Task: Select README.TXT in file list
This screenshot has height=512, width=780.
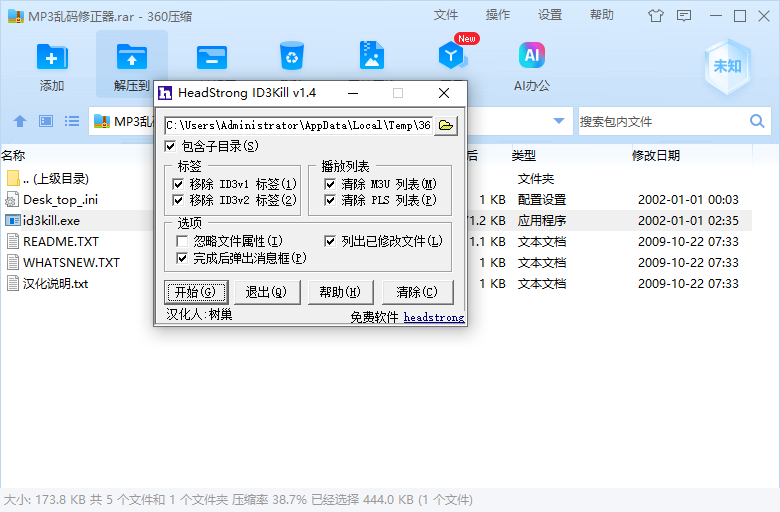Action: tap(61, 241)
